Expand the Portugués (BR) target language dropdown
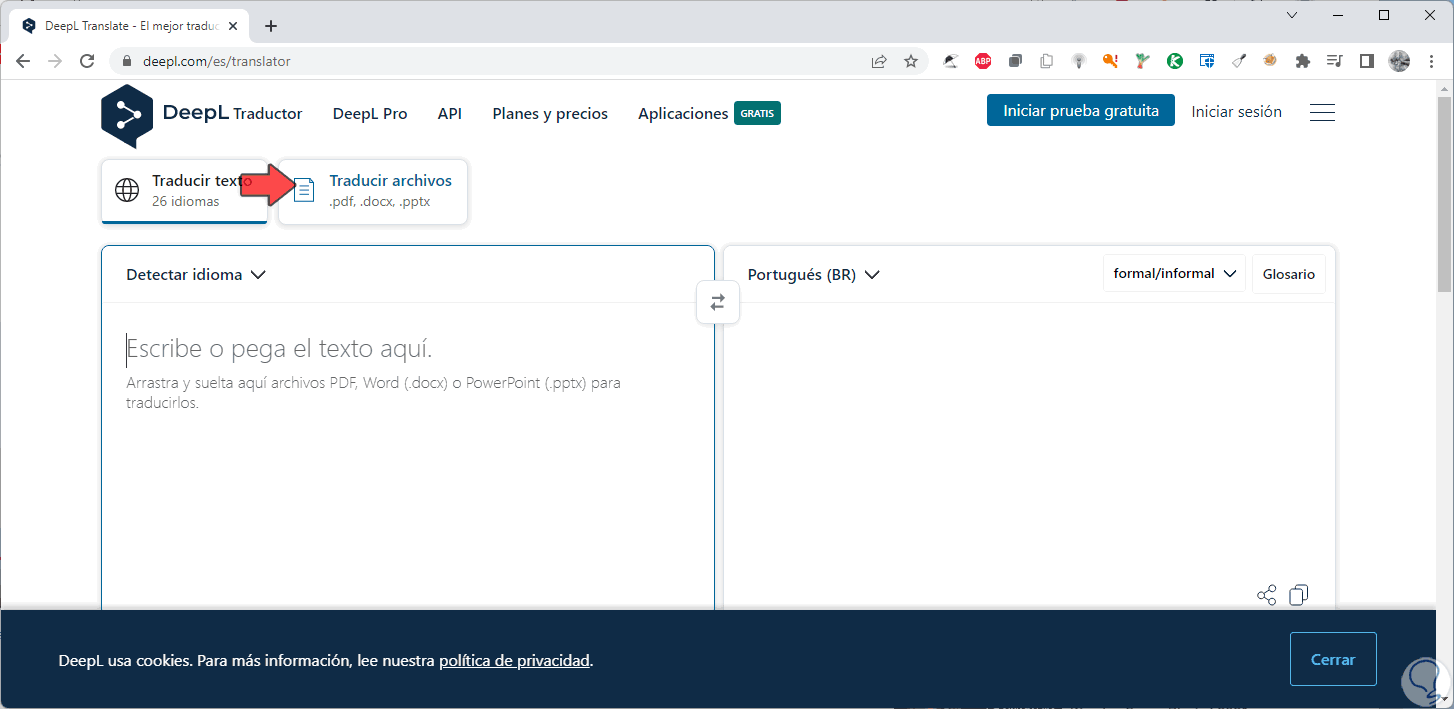The image size is (1454, 709). click(x=813, y=274)
